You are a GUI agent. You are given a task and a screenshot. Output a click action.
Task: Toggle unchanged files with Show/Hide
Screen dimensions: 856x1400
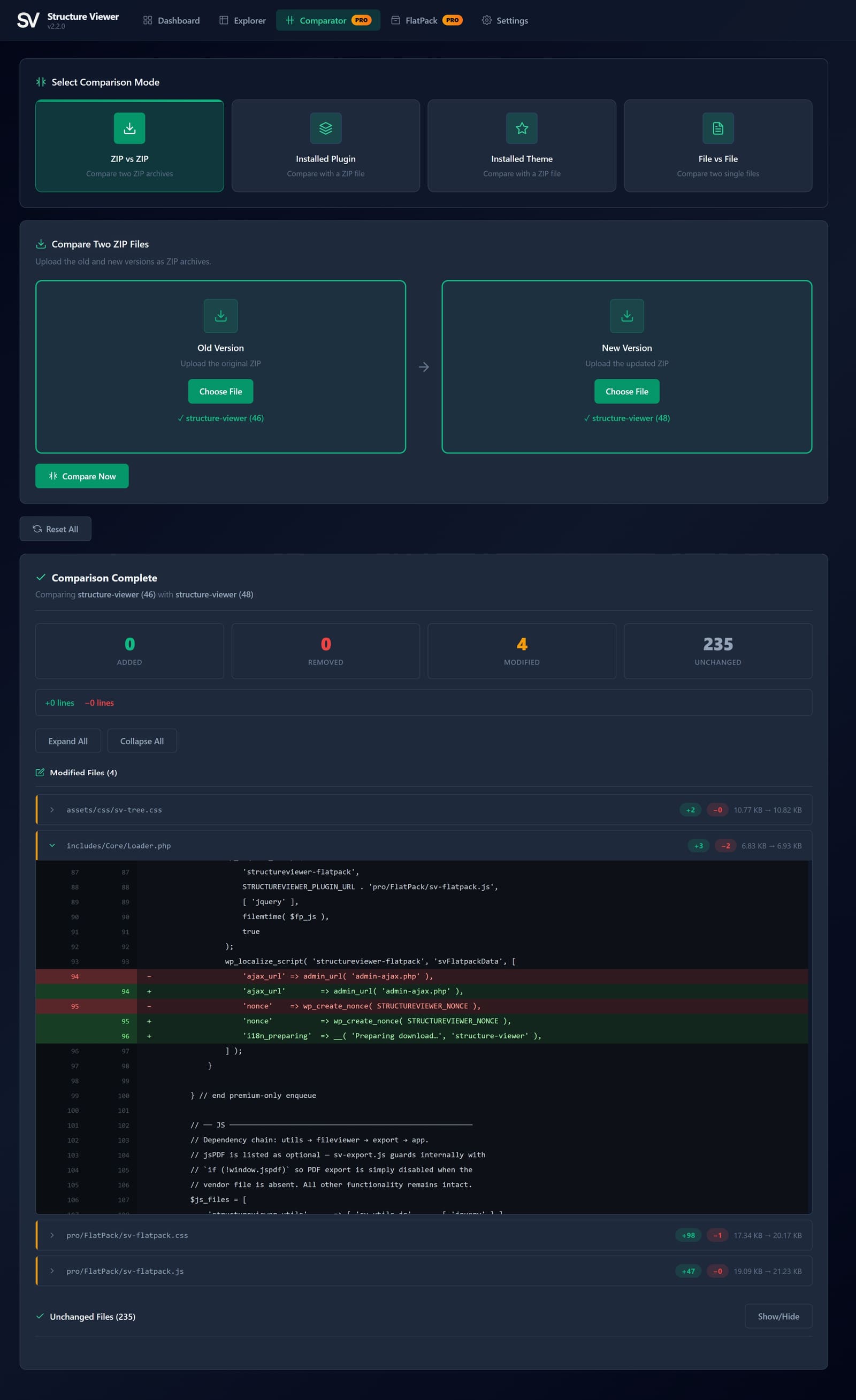point(778,1316)
